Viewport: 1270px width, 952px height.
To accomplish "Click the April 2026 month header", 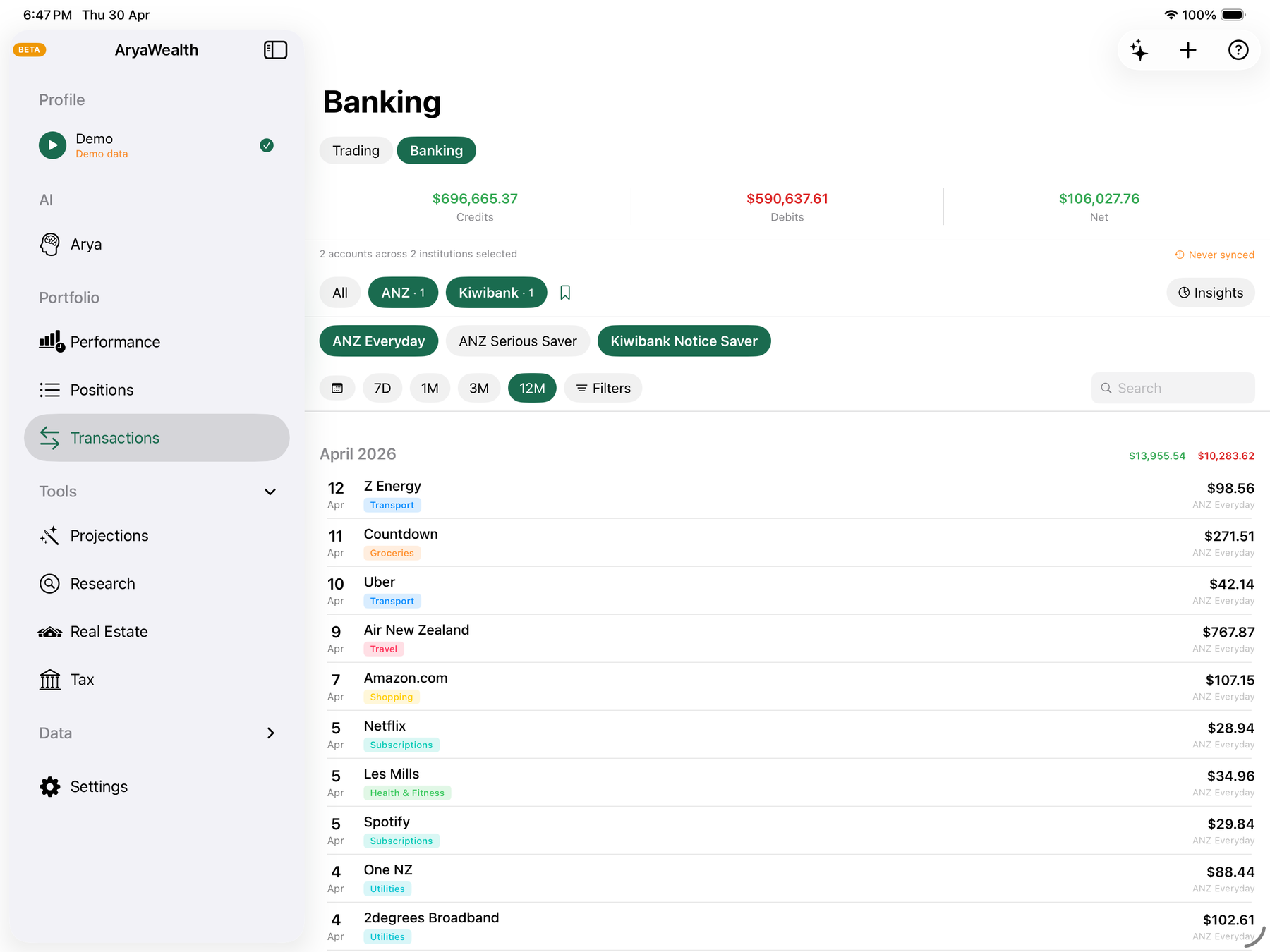I will (358, 454).
